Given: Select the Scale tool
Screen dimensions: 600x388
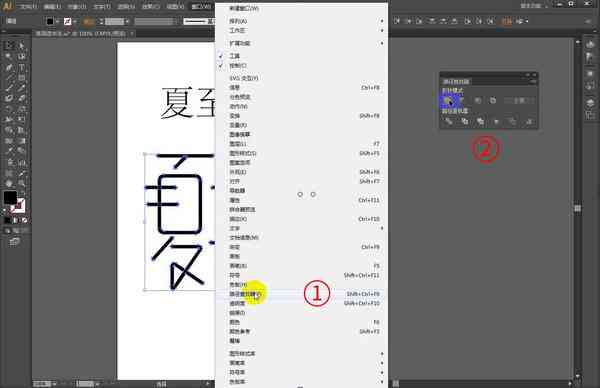Looking at the screenshot, I should point(22,109).
